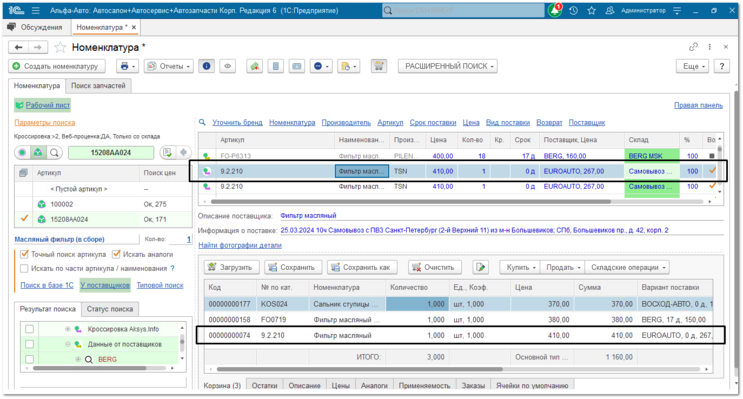Click the Загрузить button
743x399 pixels.
click(231, 267)
